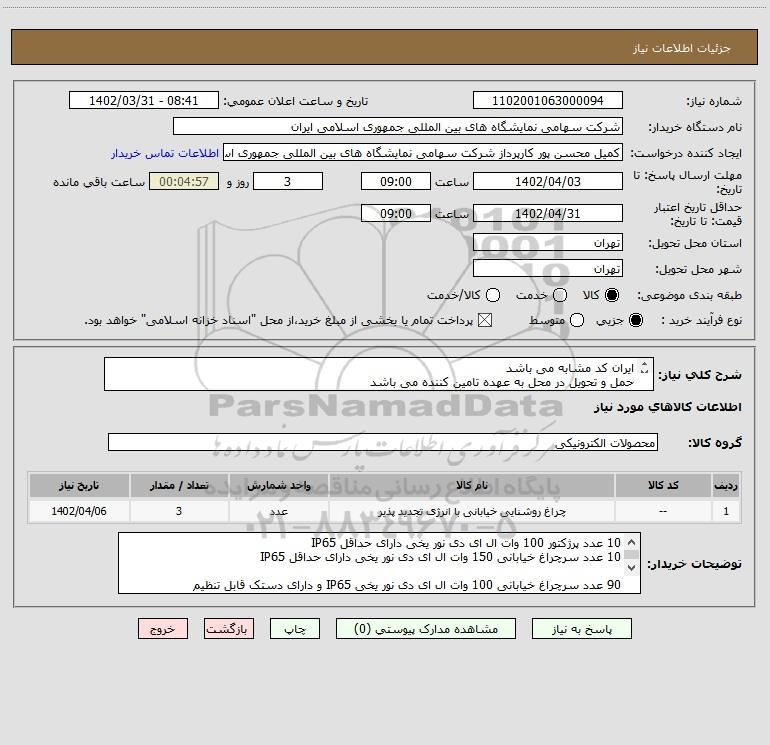Select the جزیی purchase type radio
This screenshot has width=770, height=745.
pos(636,320)
